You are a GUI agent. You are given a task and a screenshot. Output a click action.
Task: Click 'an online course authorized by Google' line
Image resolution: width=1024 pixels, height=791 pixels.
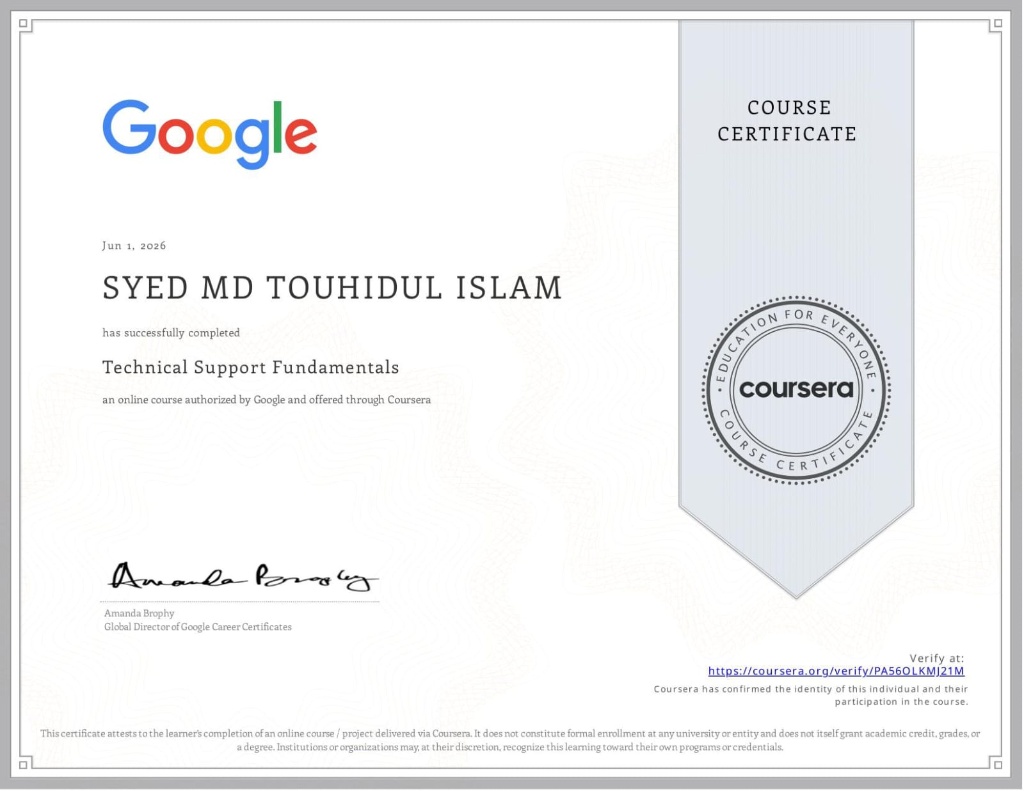click(266, 400)
